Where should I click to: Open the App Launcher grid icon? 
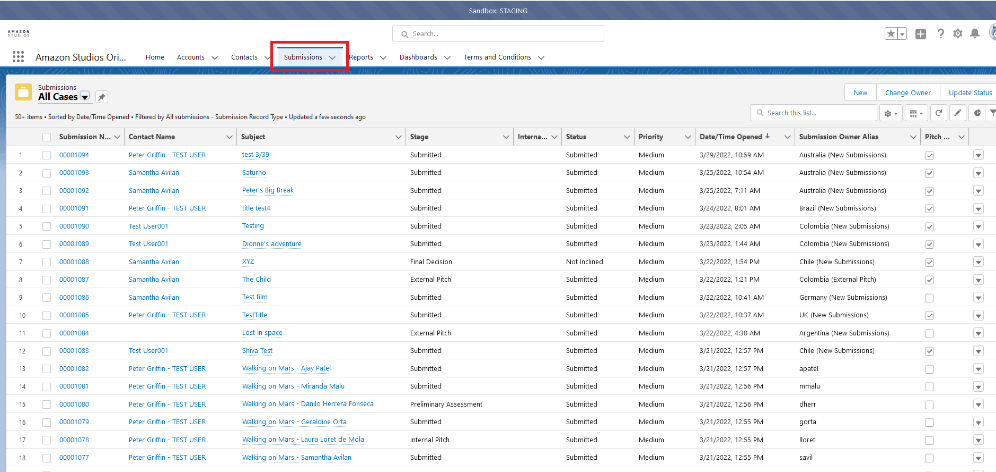[x=18, y=57]
